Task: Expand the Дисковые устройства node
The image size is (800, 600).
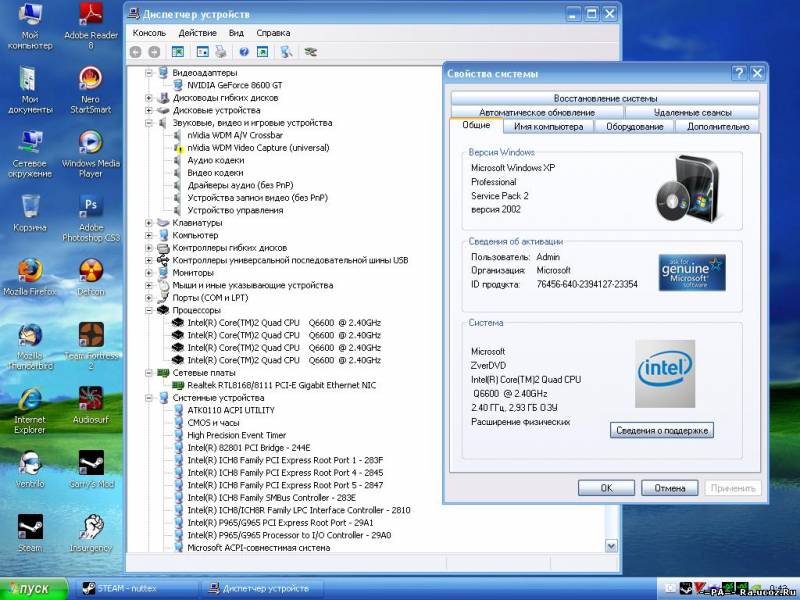Action: [148, 110]
